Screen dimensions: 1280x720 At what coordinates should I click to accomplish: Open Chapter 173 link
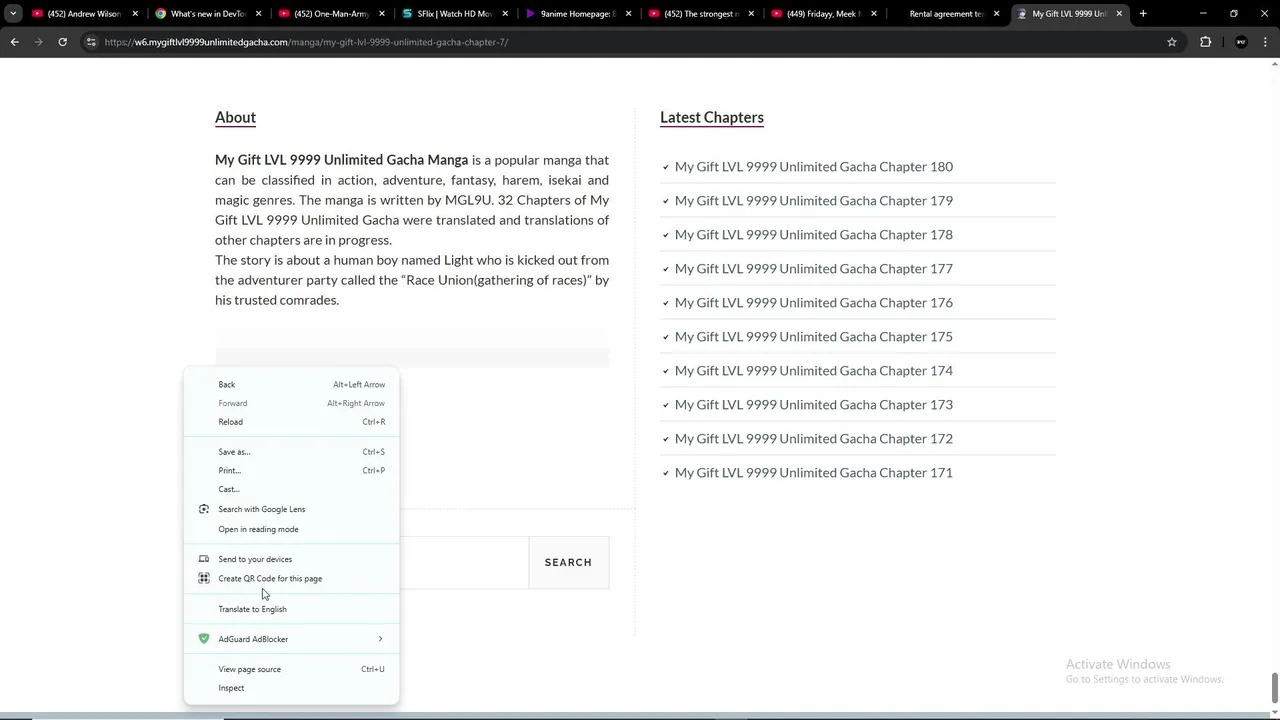click(x=813, y=405)
